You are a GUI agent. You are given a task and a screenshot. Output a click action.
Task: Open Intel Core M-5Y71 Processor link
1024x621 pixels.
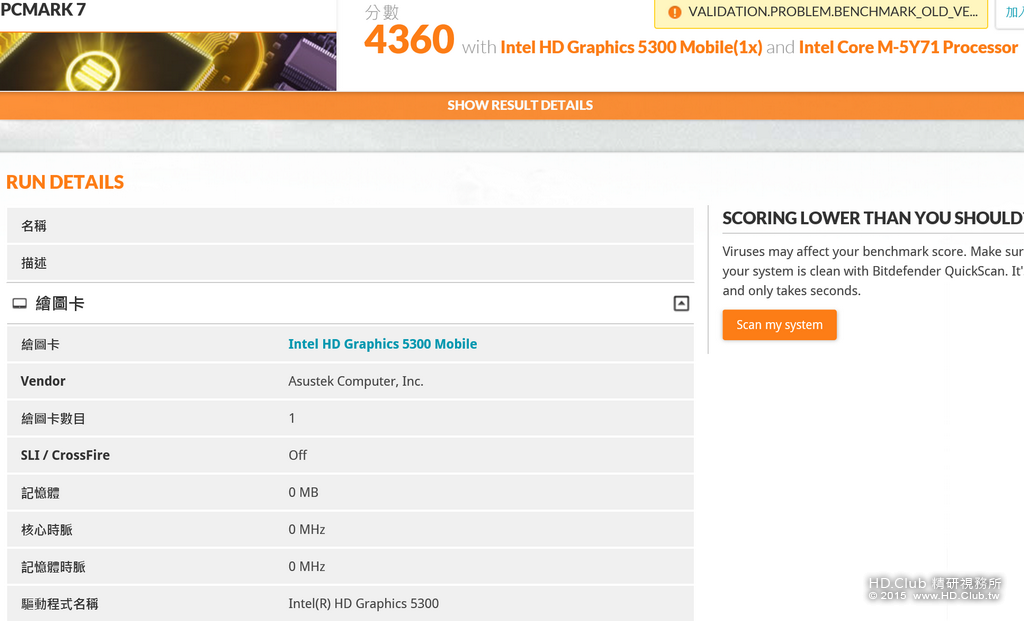point(908,47)
